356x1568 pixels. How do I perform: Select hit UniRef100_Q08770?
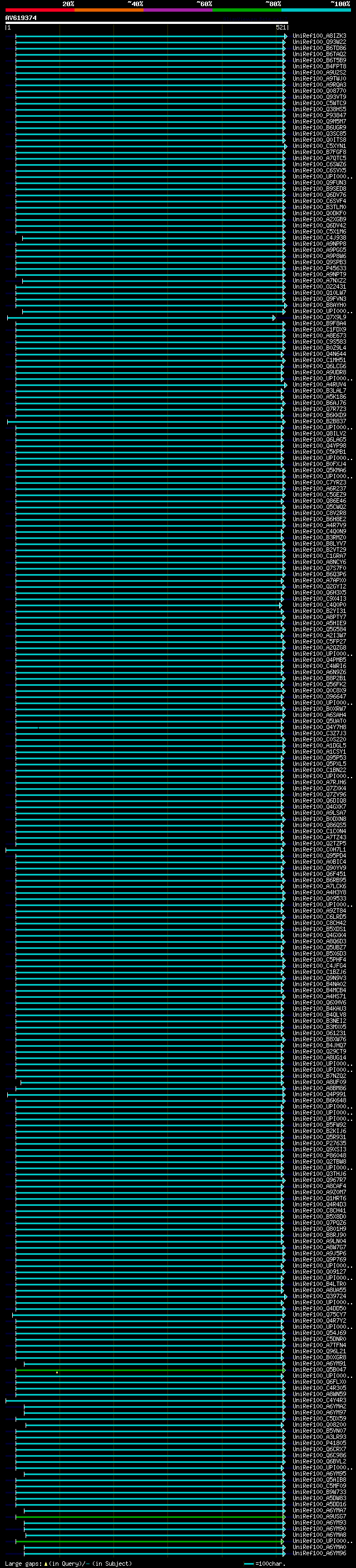click(319, 91)
